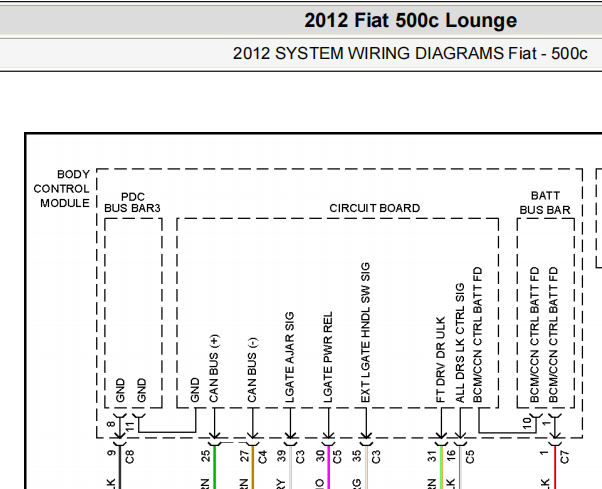Click the CAN BUS (-) signal label

point(252,370)
